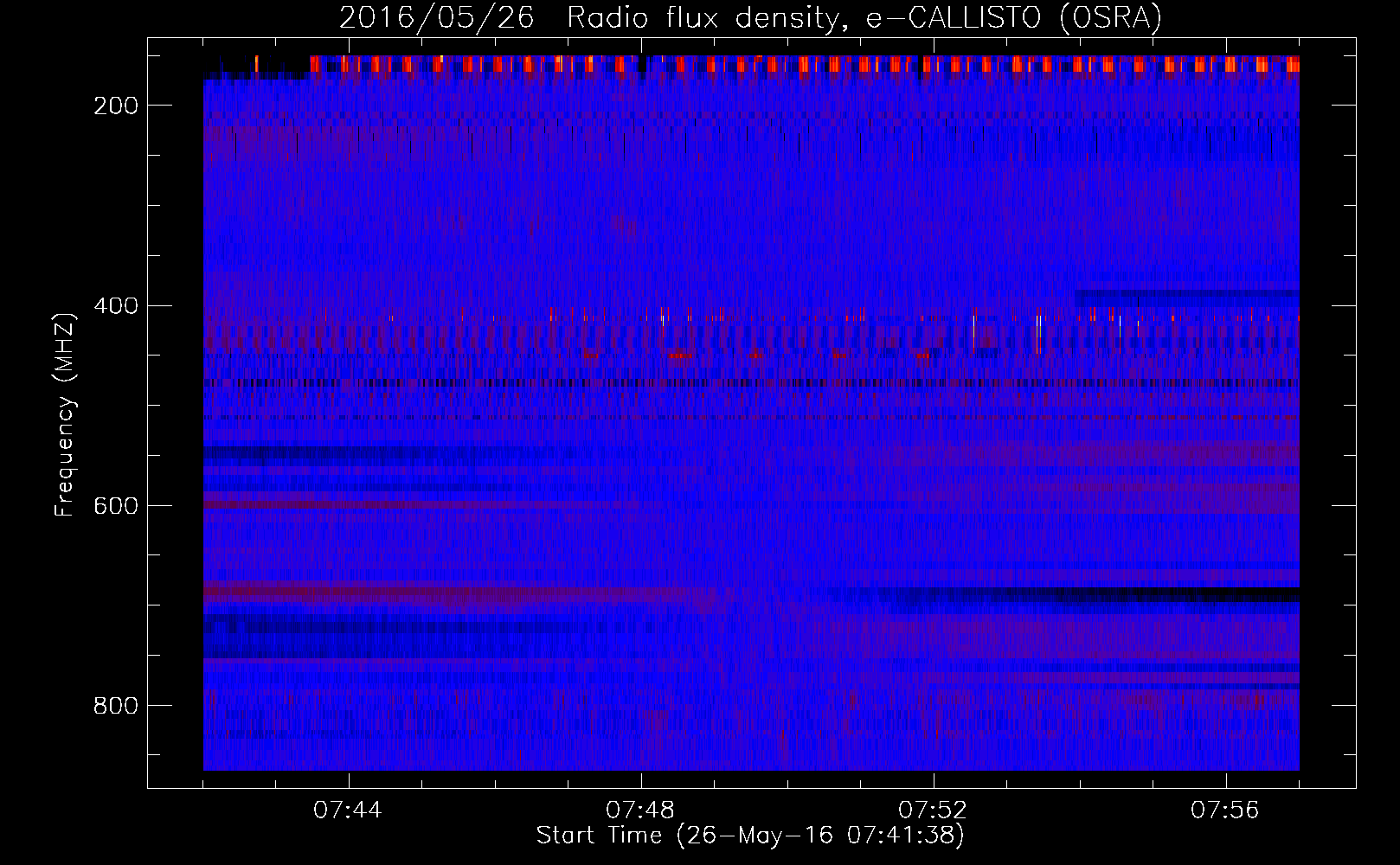Select the 400 frequency tick label
This screenshot has width=1400, height=865.
tap(116, 306)
